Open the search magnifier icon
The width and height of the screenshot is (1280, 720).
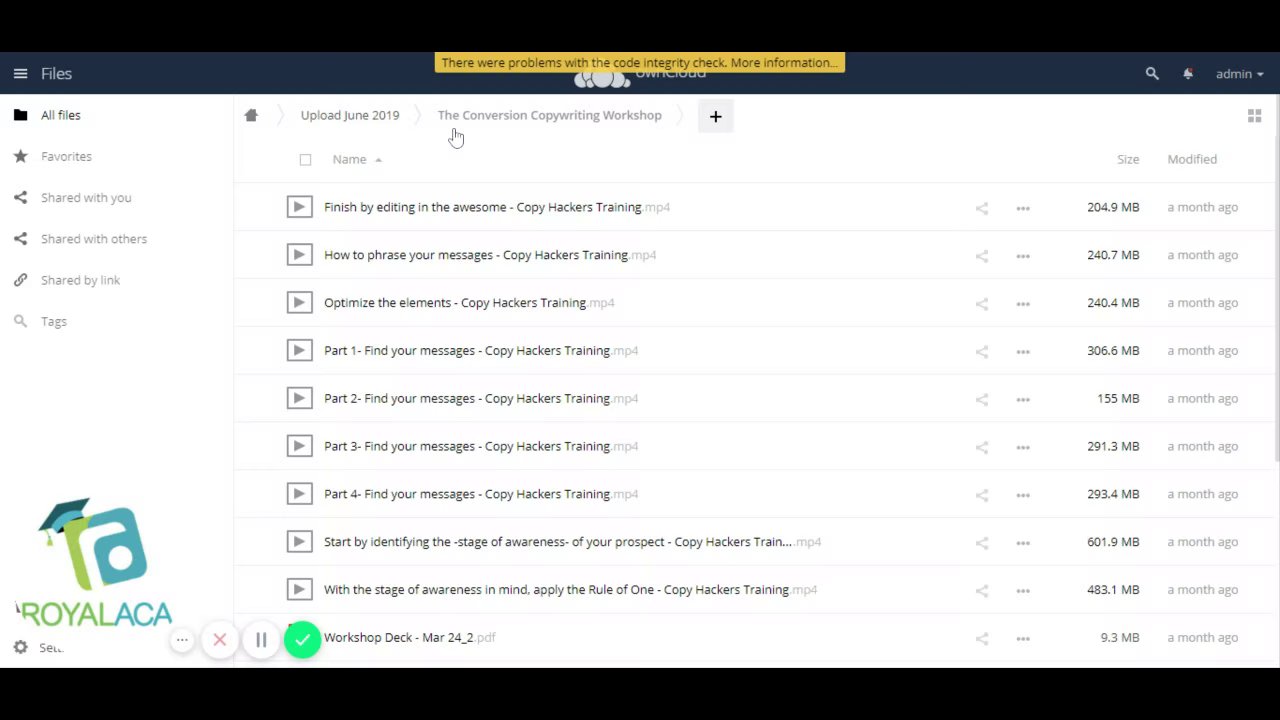(x=1152, y=73)
